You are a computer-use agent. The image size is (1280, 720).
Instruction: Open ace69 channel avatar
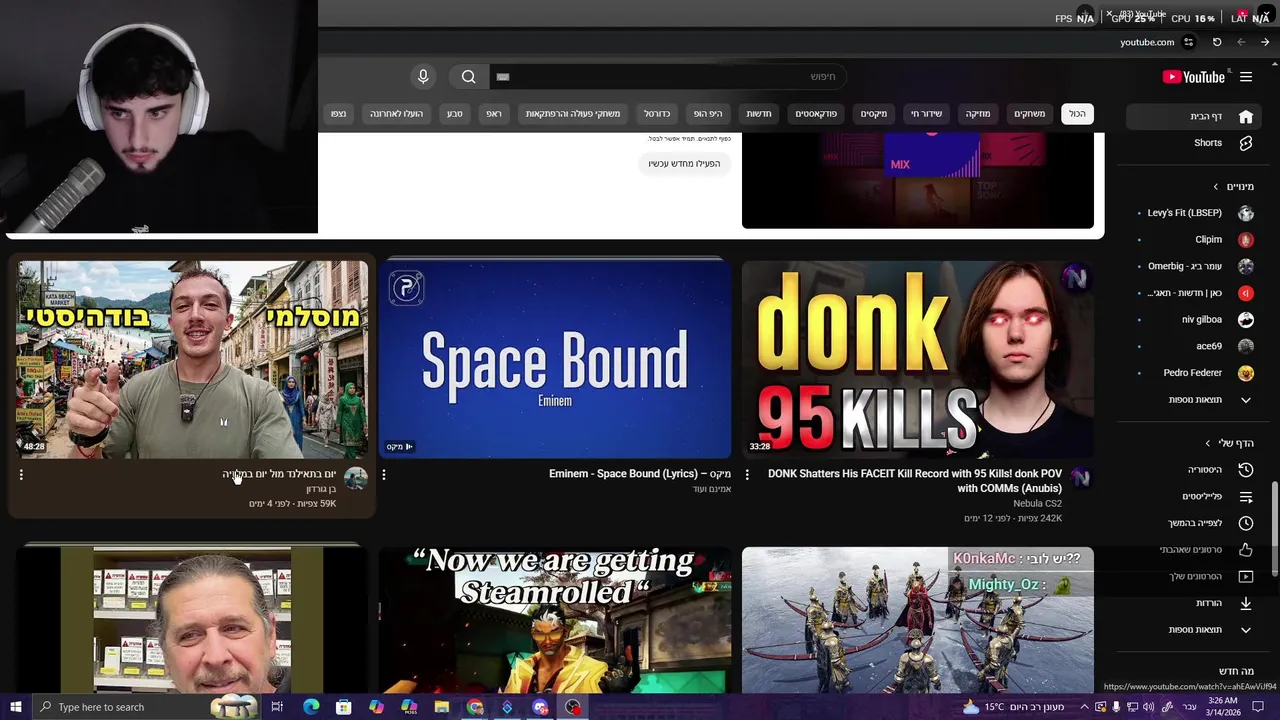coord(1246,346)
